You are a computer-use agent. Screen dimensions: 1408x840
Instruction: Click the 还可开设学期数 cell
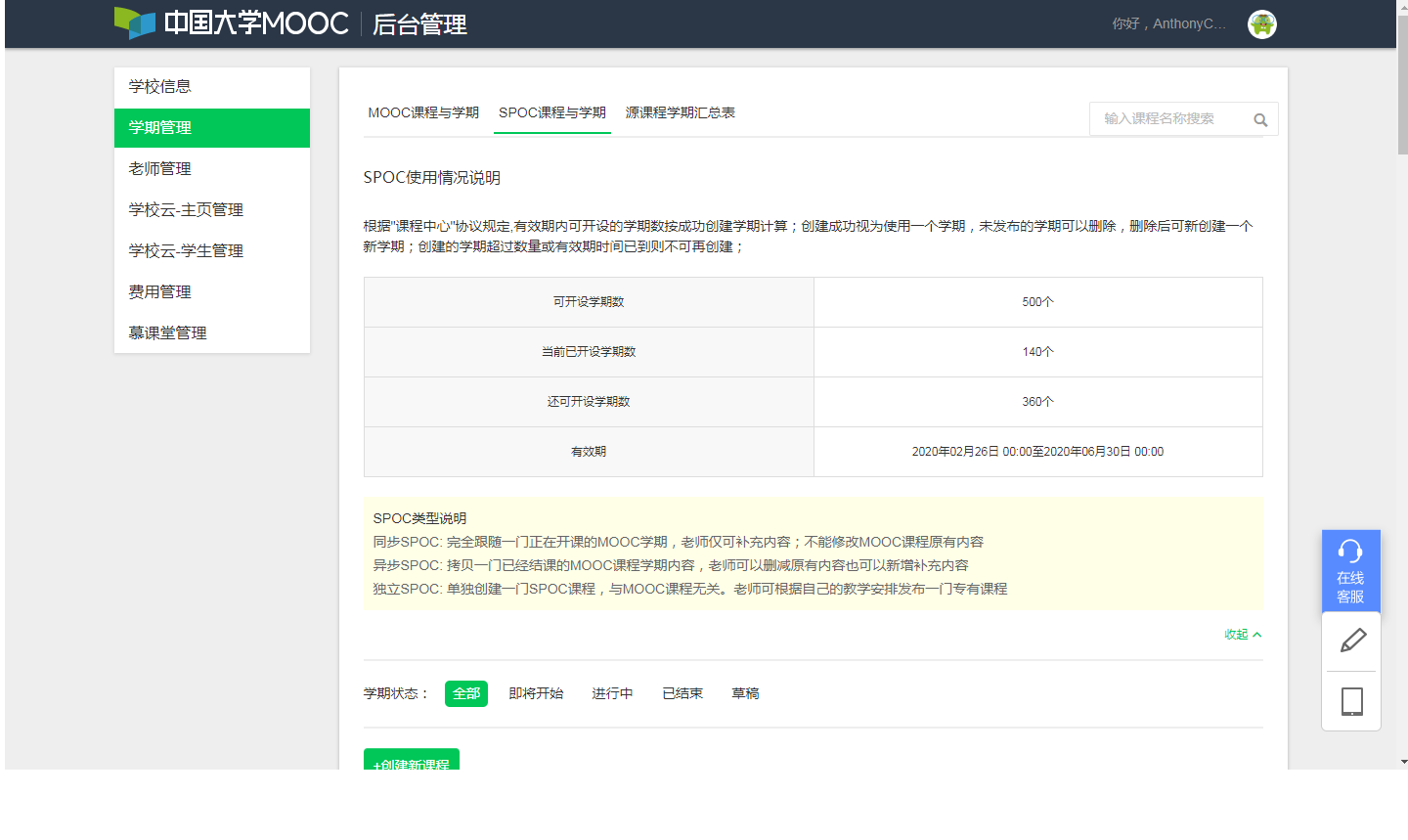pyautogui.click(x=589, y=402)
